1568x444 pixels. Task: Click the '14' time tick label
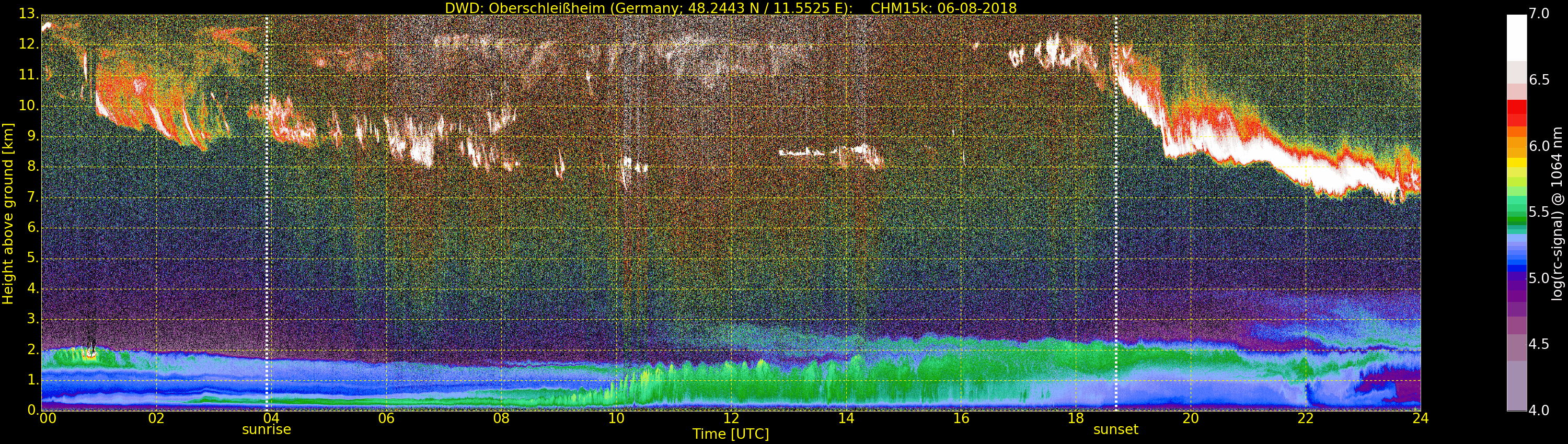tap(846, 418)
